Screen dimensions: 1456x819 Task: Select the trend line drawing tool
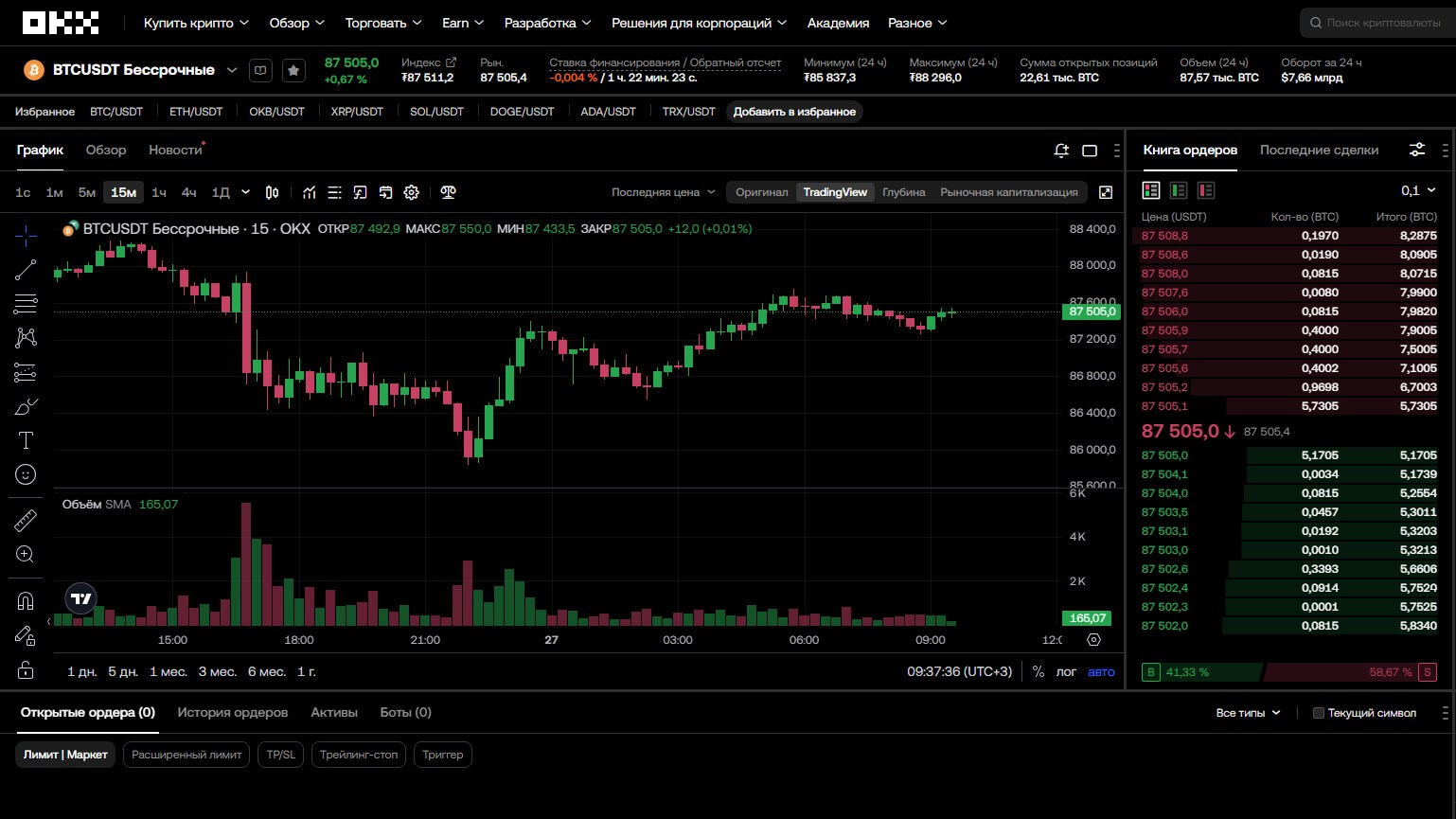tap(26, 270)
